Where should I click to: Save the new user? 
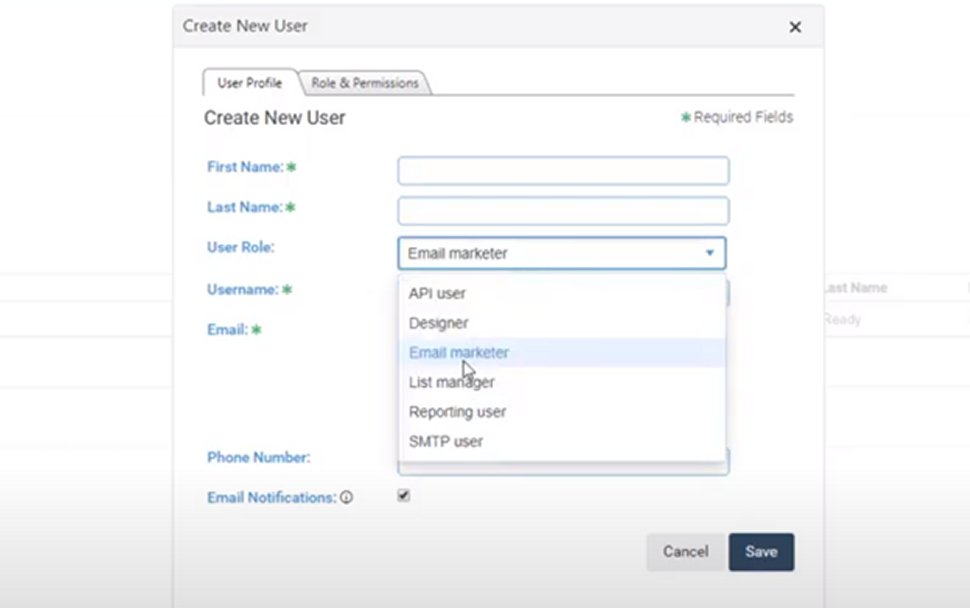tap(761, 551)
